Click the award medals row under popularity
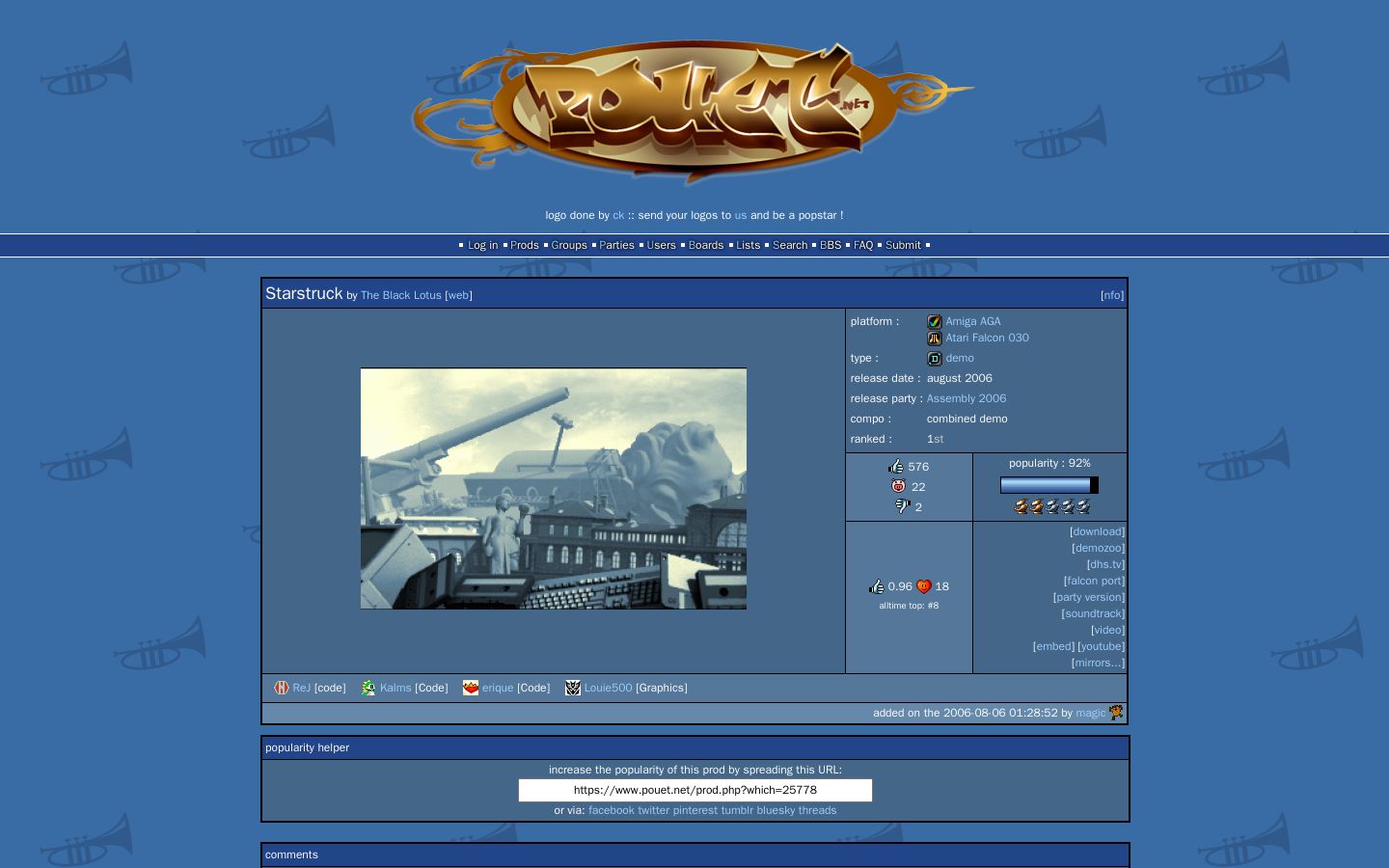 coord(1051,506)
